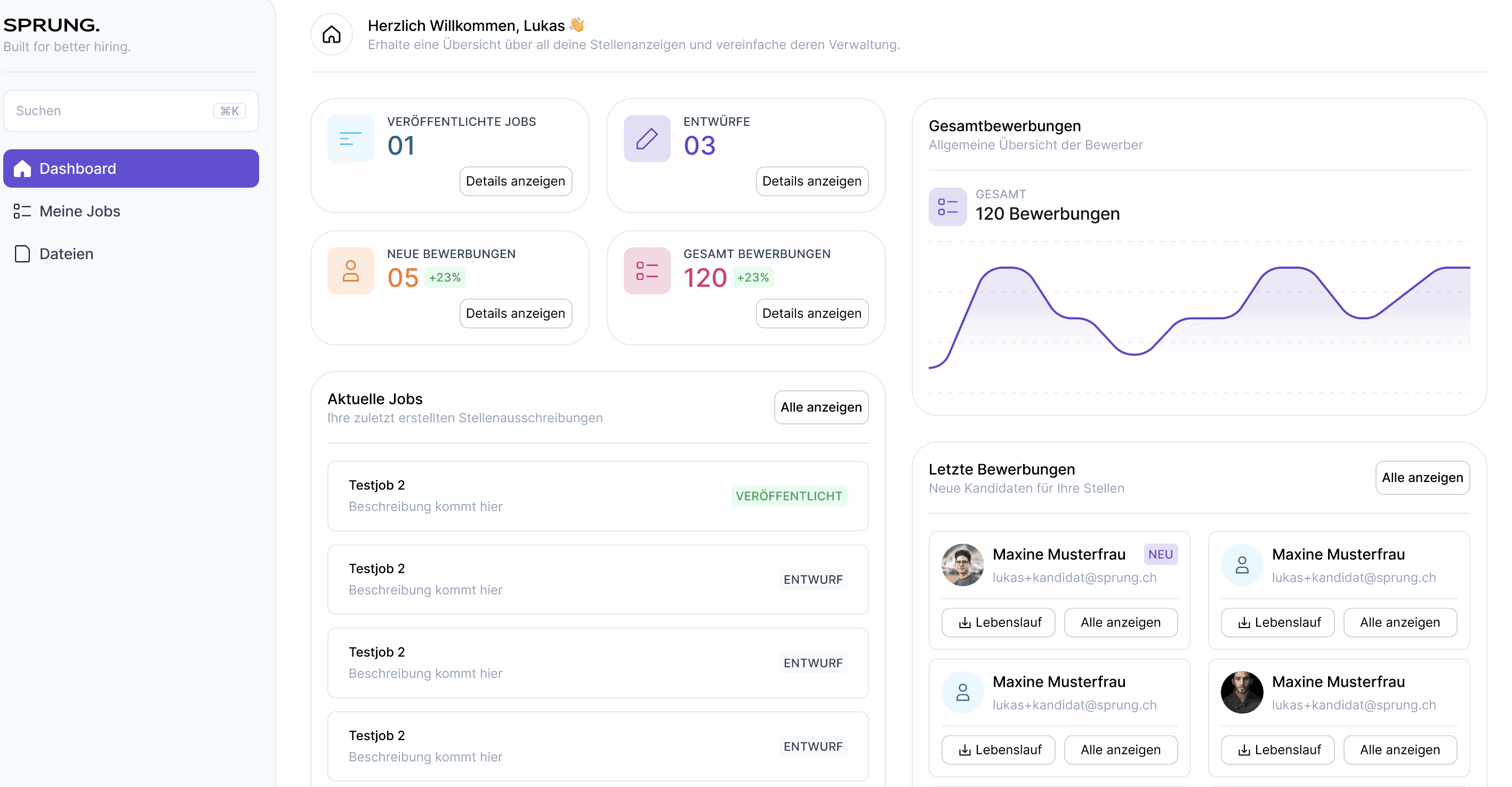Click the purple list icon beside 120 Bewerbungen
The width and height of the screenshot is (1512, 787).
point(947,206)
